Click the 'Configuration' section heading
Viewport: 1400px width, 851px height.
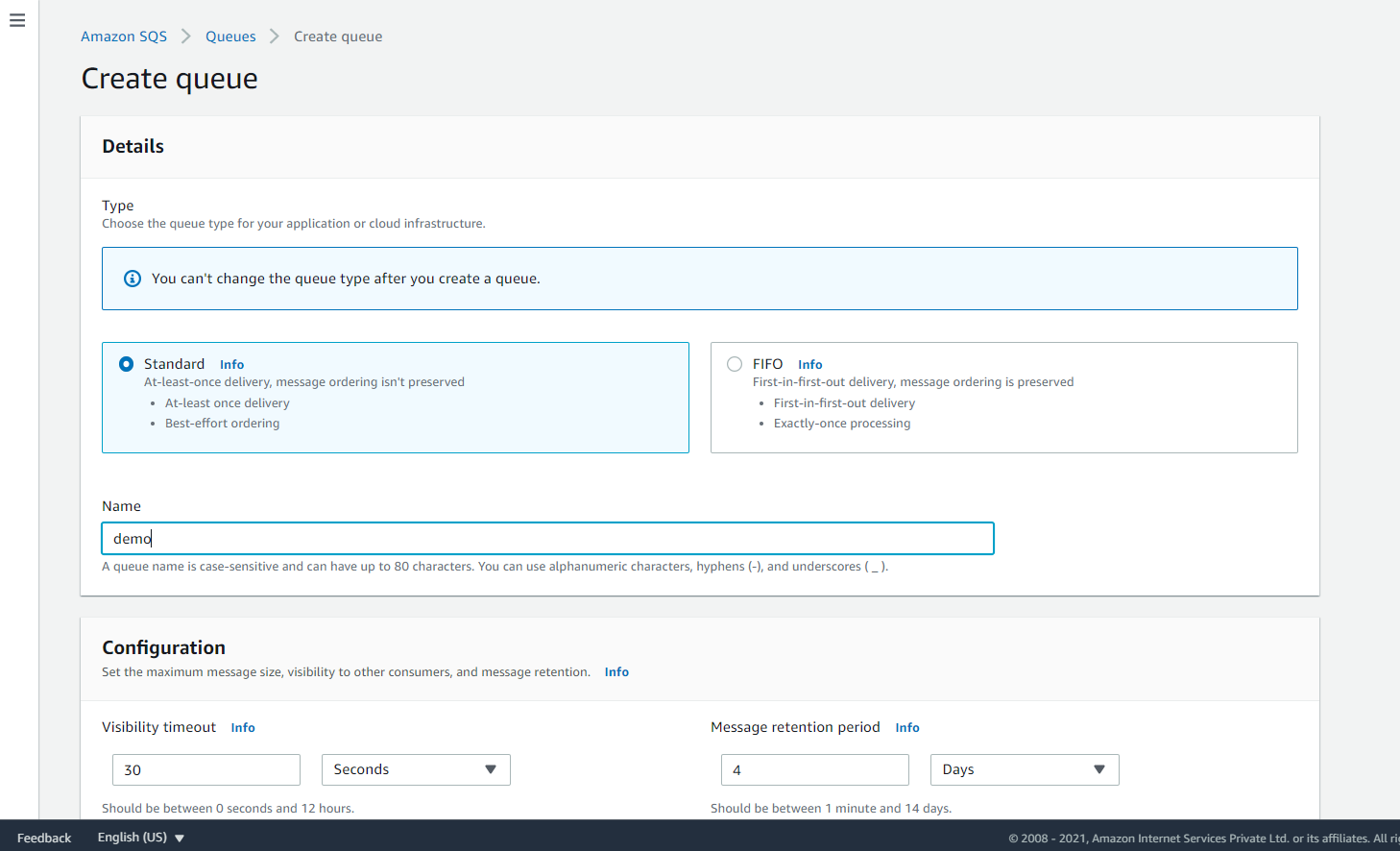point(164,647)
